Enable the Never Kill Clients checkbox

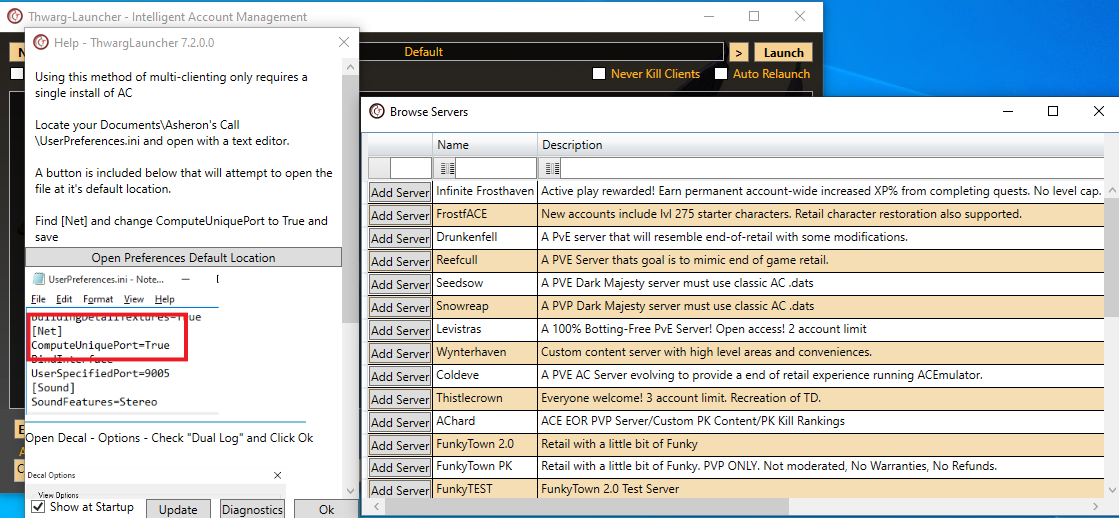(x=599, y=74)
